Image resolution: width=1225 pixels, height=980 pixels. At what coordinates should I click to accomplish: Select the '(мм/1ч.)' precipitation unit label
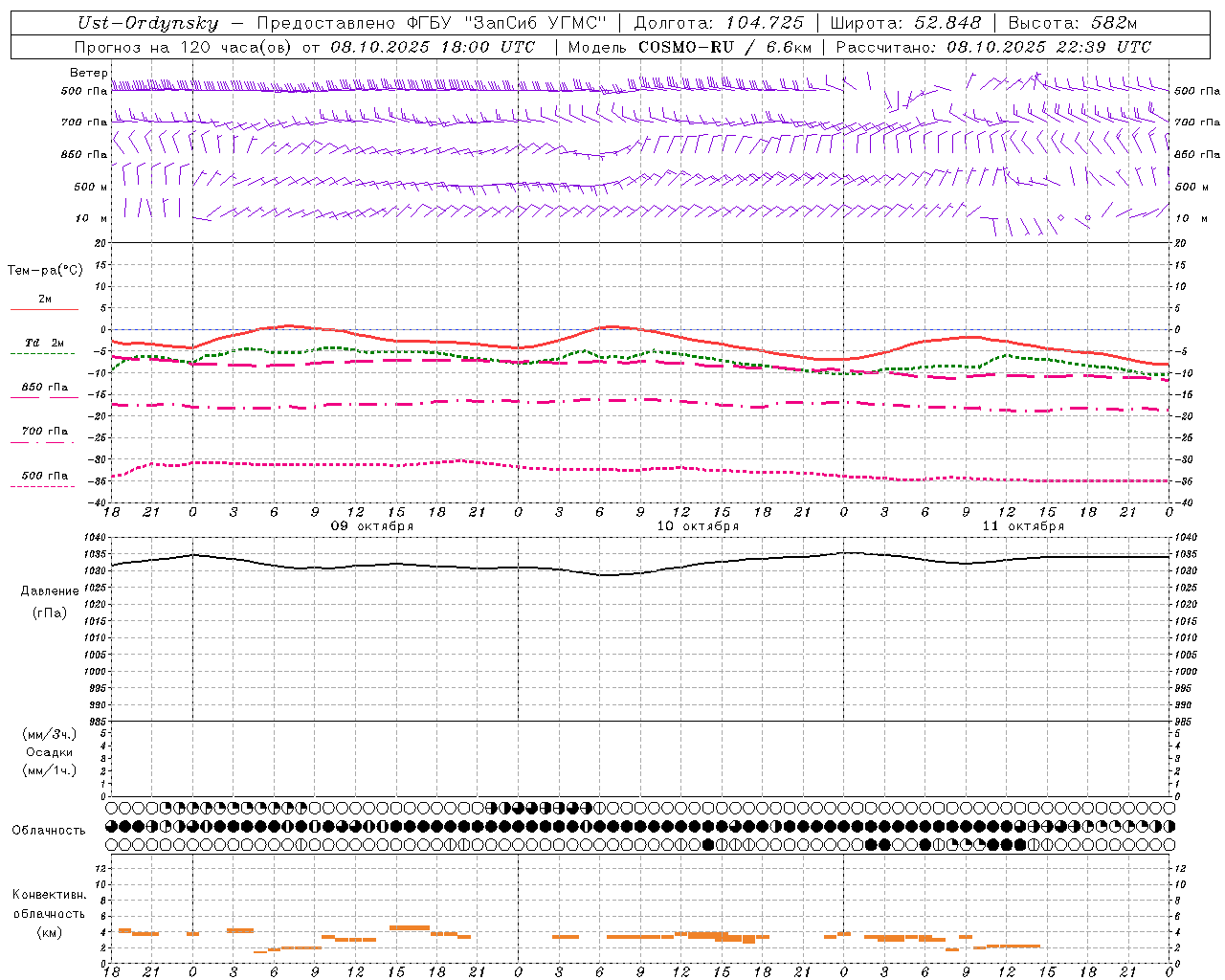click(x=49, y=770)
